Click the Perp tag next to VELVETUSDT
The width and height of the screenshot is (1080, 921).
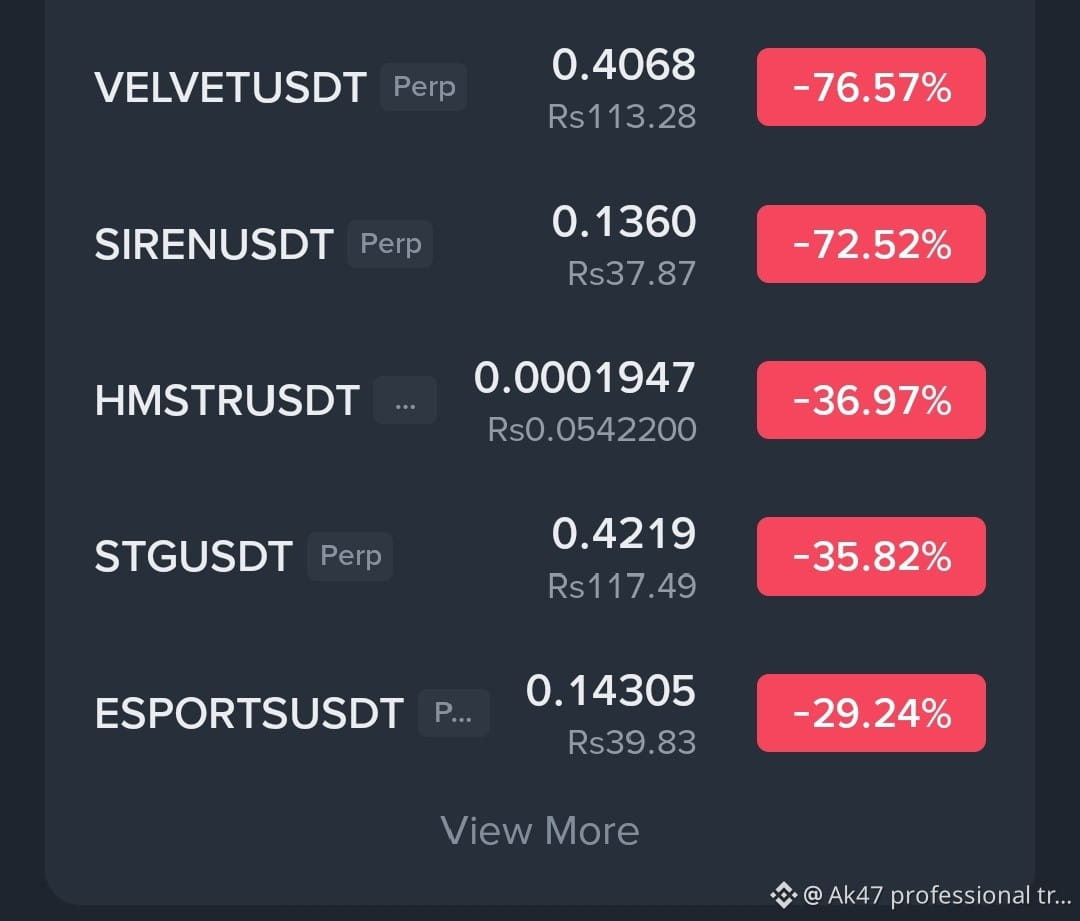click(424, 87)
